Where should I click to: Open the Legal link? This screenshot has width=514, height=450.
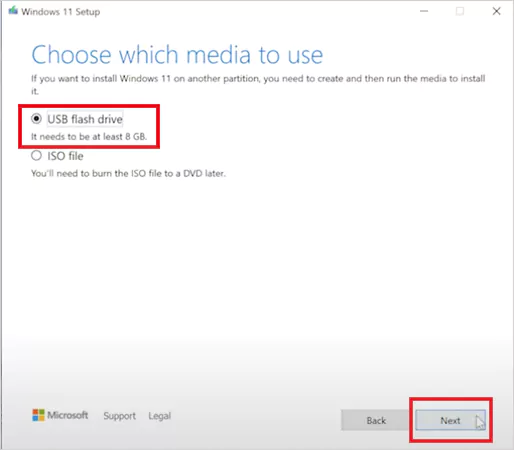pos(160,416)
